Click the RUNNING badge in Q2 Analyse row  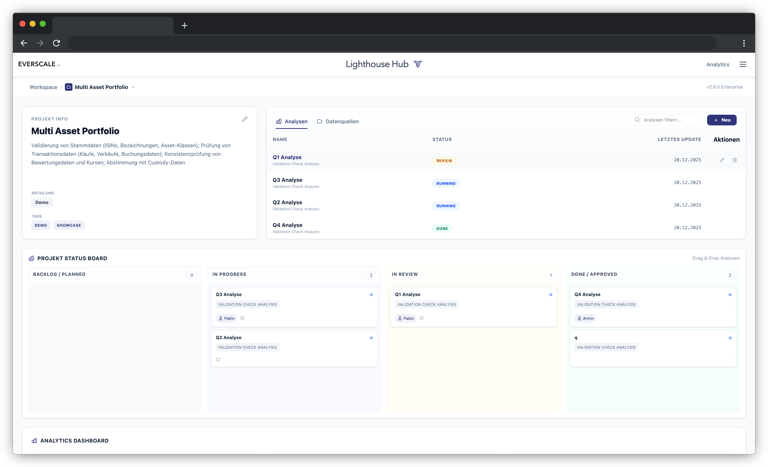pyautogui.click(x=446, y=206)
